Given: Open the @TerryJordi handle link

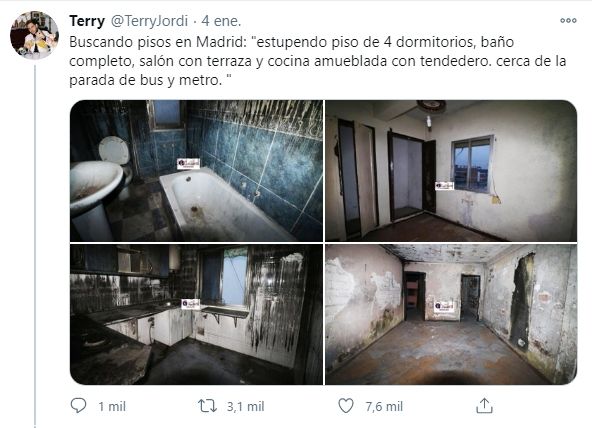Looking at the screenshot, I should pos(149,21).
